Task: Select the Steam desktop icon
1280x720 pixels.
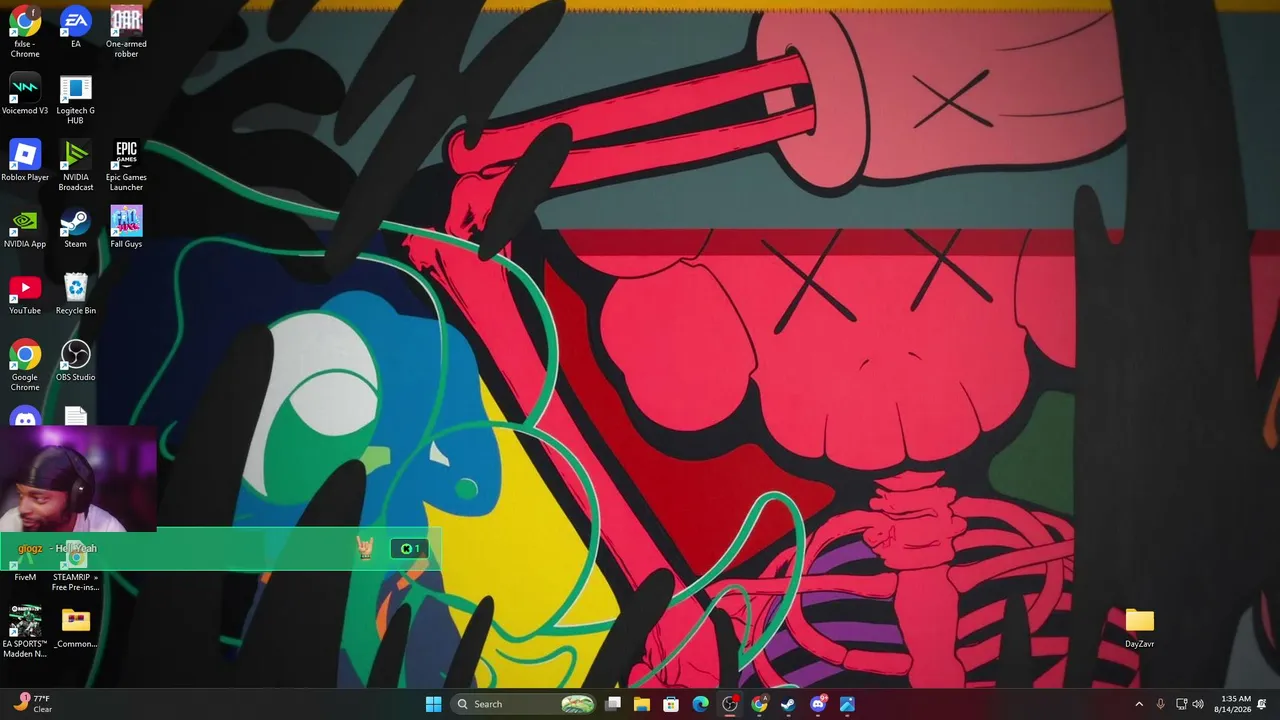Action: pyautogui.click(x=75, y=227)
